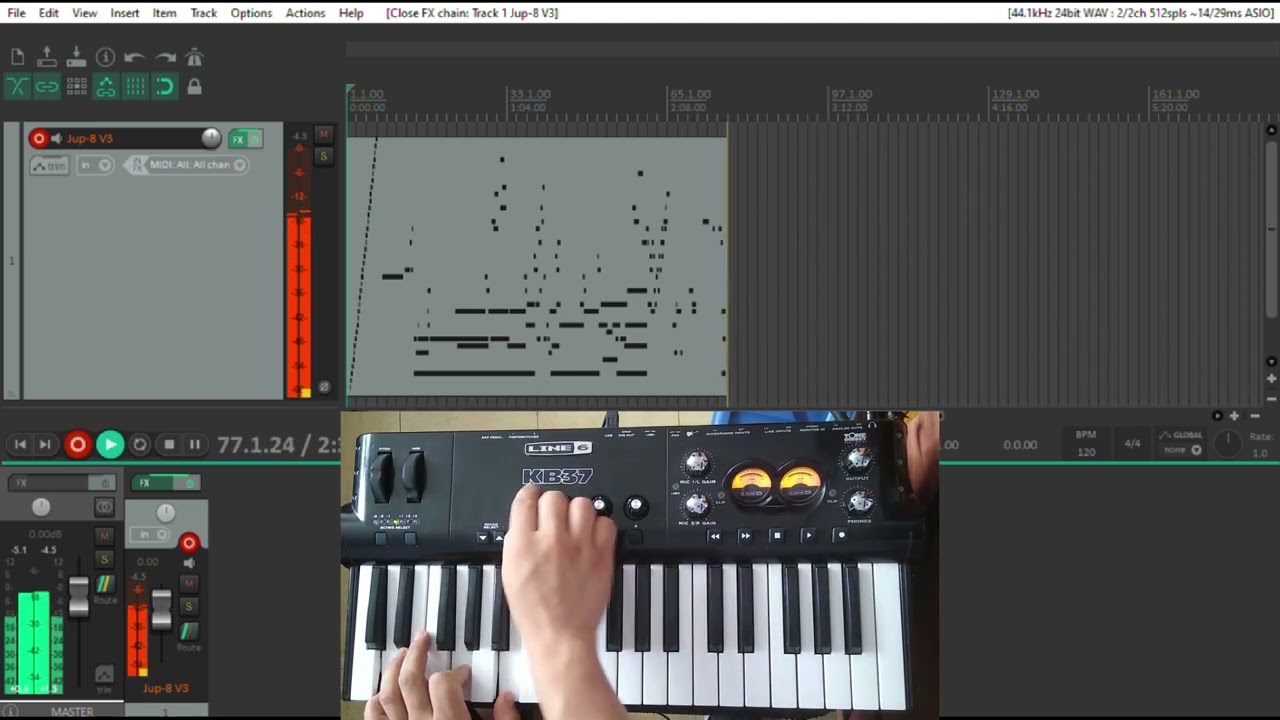Viewport: 1280px width, 720px height.
Task: Click record arm on Jup-8 V3 mixer strip
Action: point(188,542)
